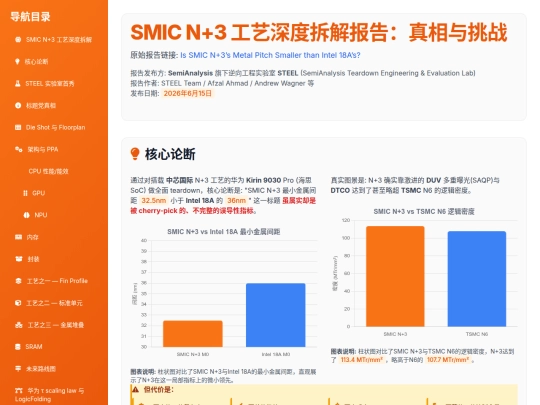Click the brain icon next to NPU
540x405 pixels.
click(27, 215)
